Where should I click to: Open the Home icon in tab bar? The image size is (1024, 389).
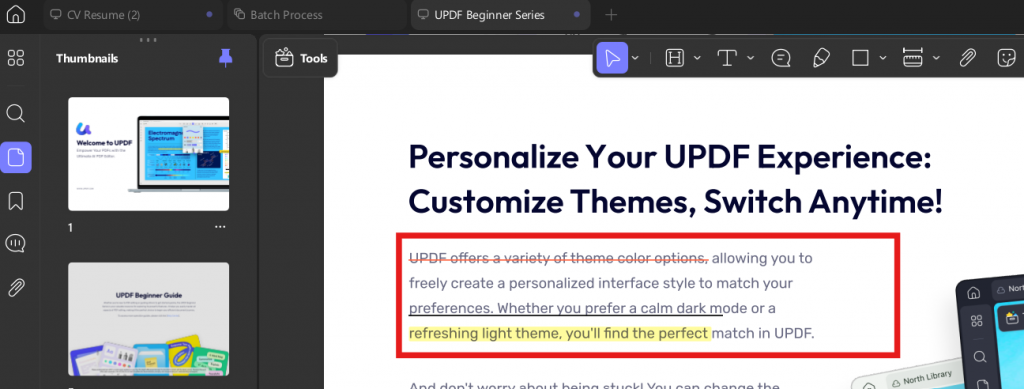tap(16, 14)
